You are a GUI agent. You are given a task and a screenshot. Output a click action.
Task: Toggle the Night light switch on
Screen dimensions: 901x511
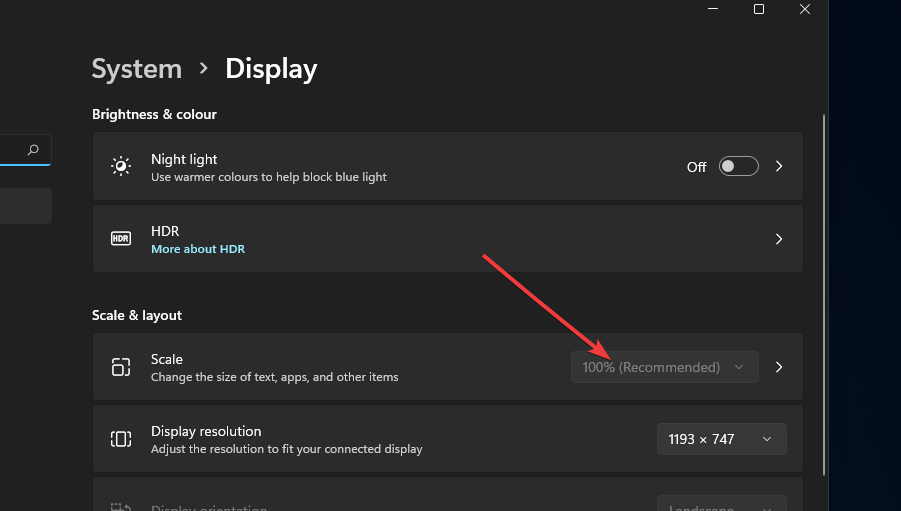739,167
